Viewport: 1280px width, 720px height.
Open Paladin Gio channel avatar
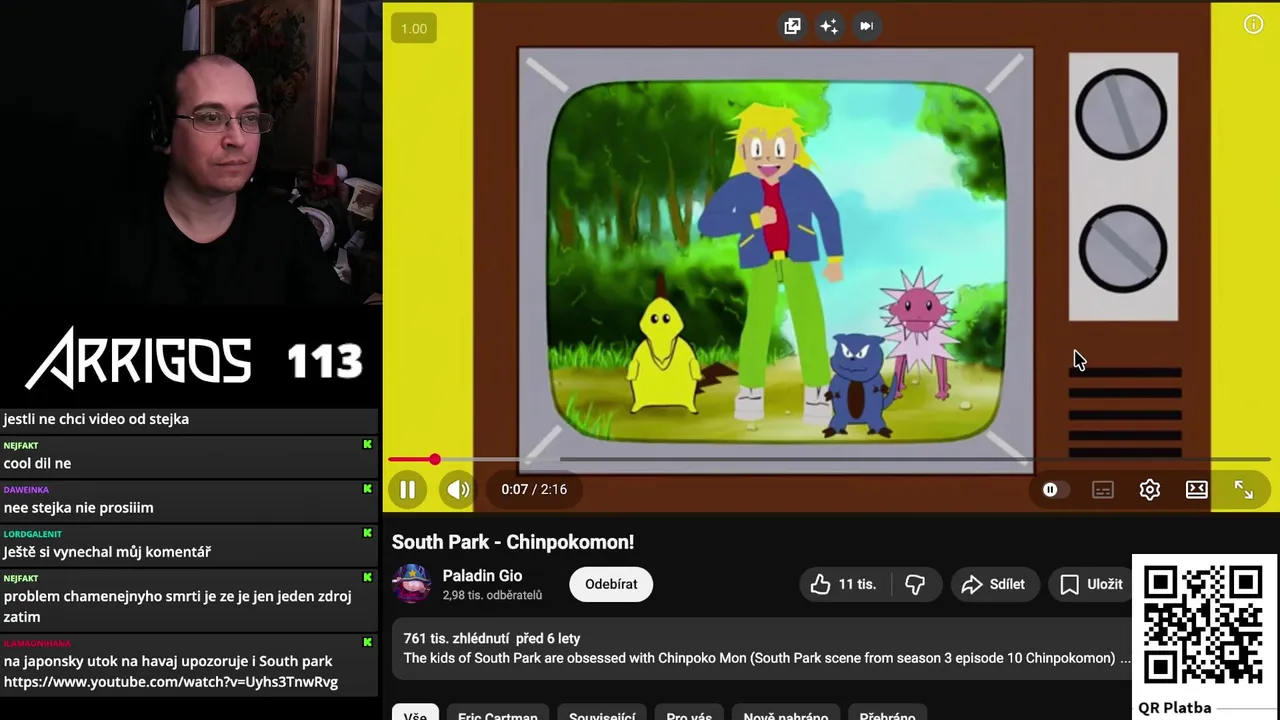tap(411, 584)
